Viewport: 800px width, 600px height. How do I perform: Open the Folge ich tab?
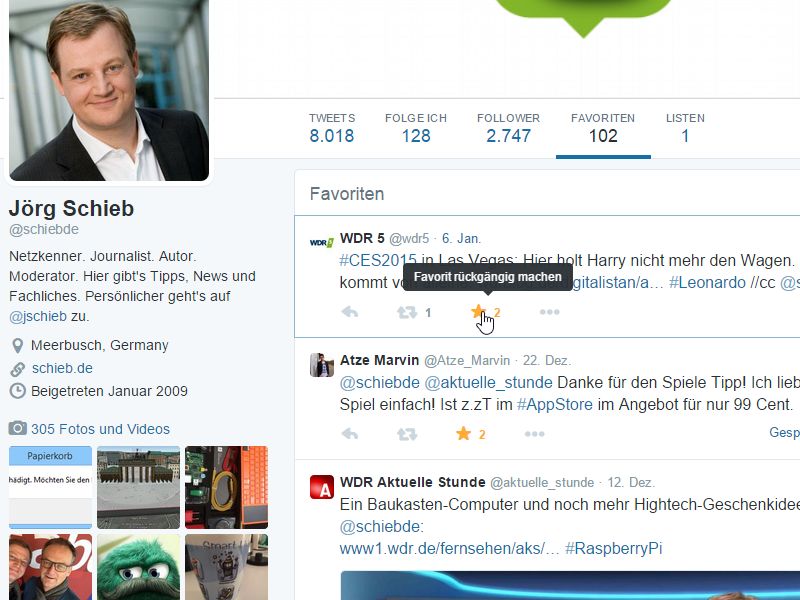click(416, 128)
